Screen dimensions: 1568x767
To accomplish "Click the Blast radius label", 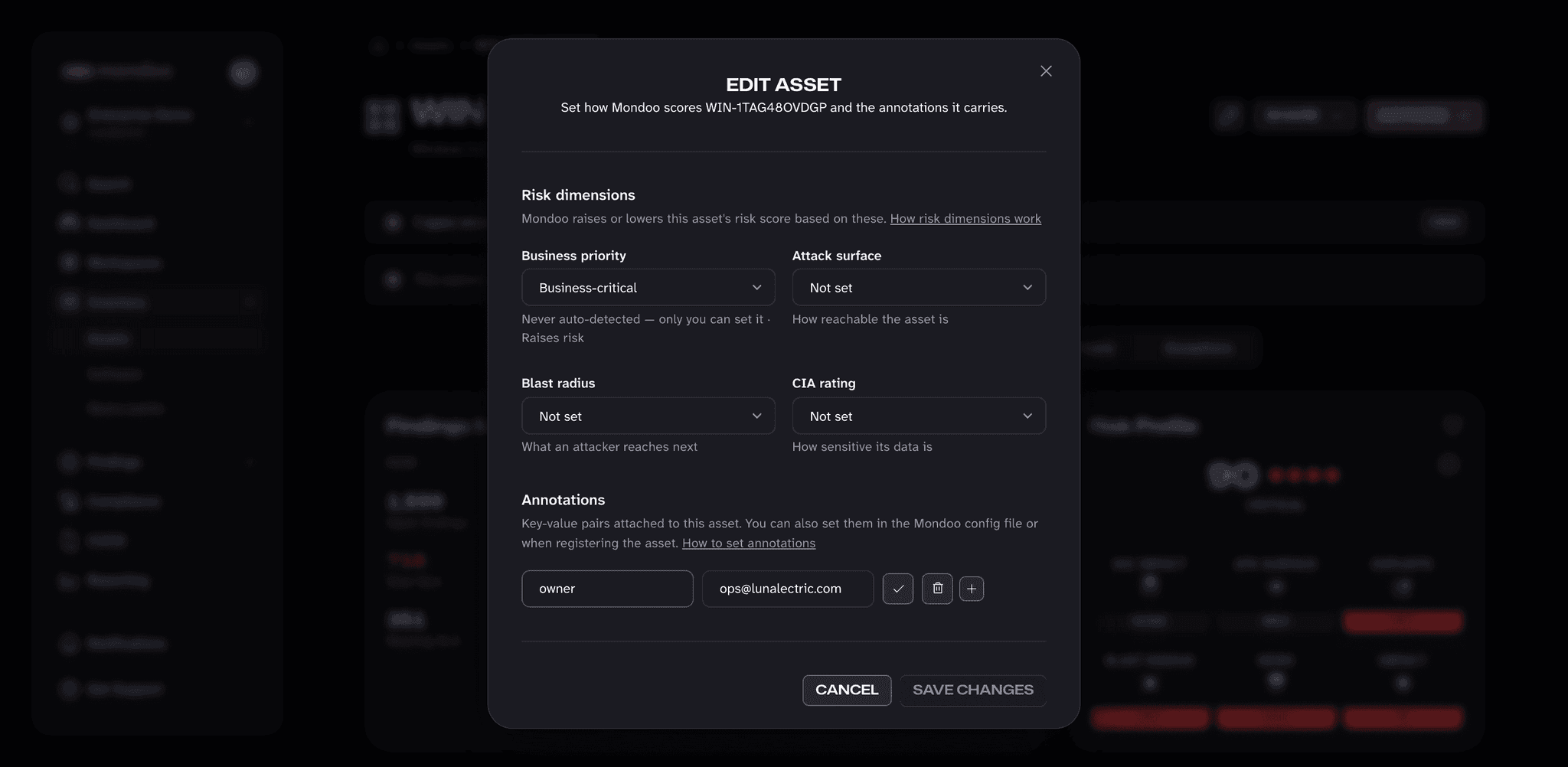I will 558,383.
